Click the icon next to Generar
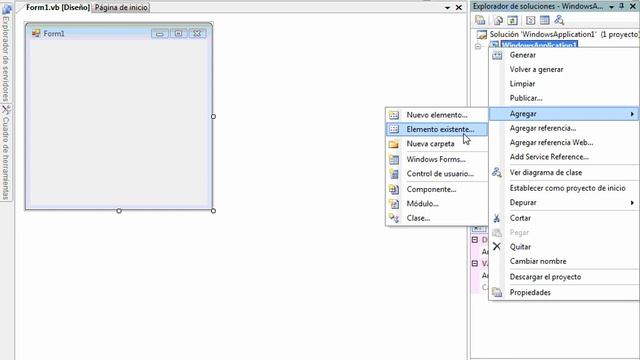The width and height of the screenshot is (640, 360). (497, 55)
